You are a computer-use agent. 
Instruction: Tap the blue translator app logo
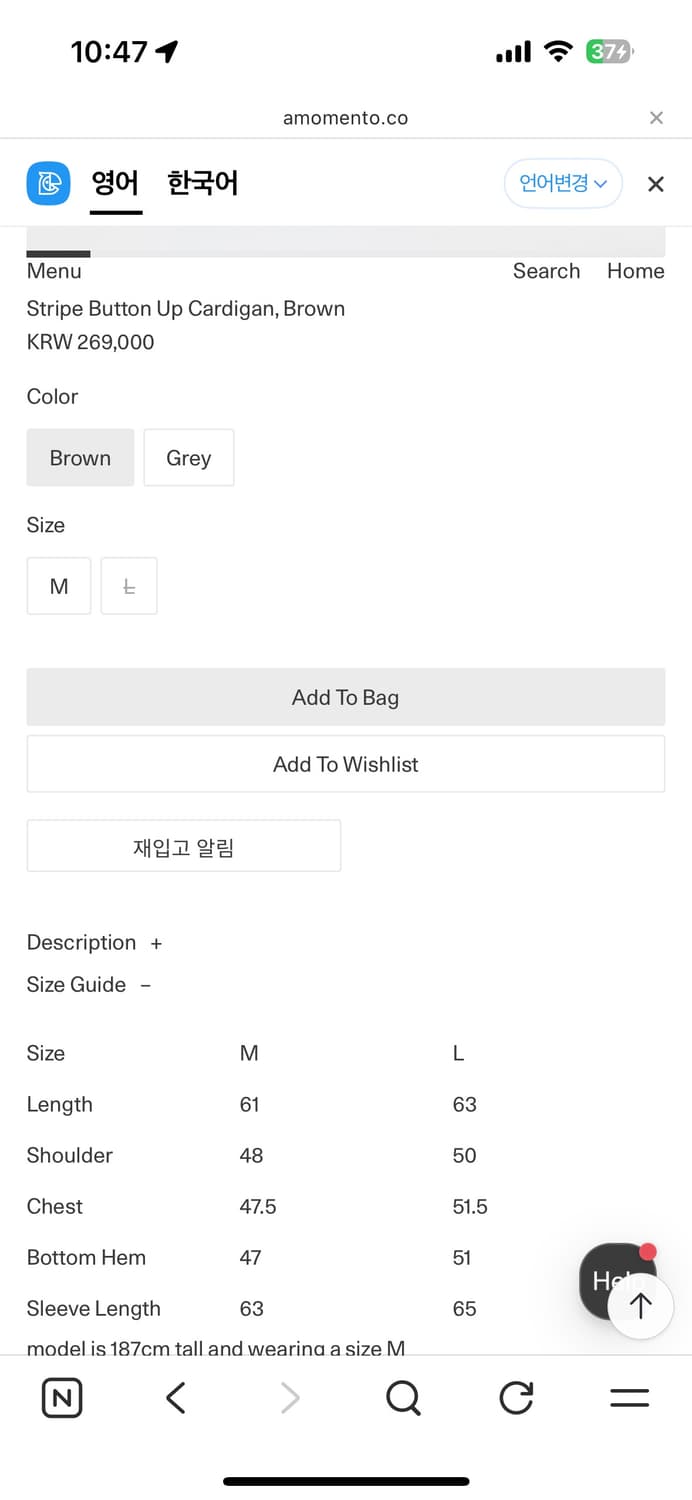point(48,183)
